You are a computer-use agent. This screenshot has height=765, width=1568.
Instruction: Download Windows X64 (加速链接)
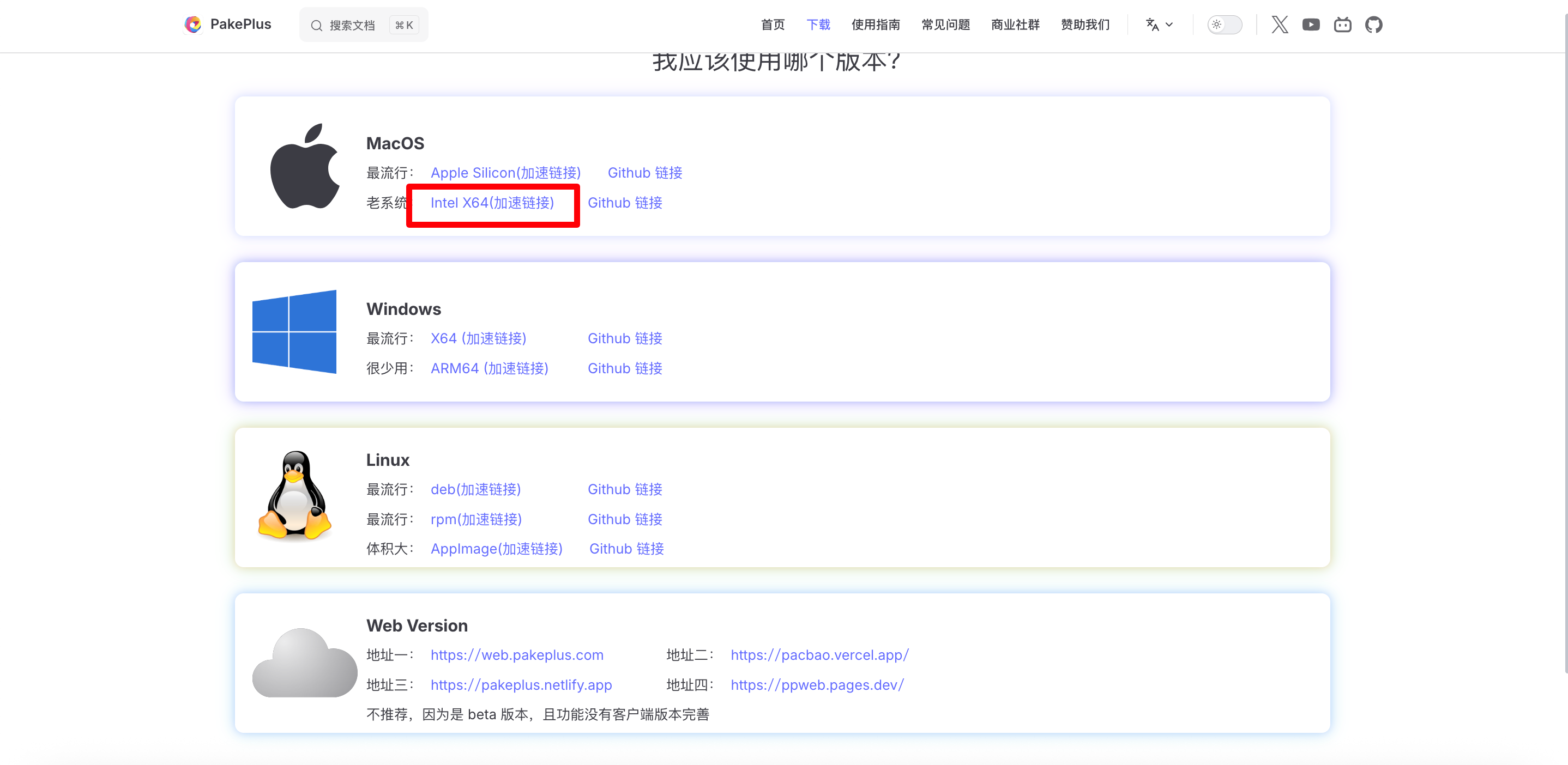479,338
